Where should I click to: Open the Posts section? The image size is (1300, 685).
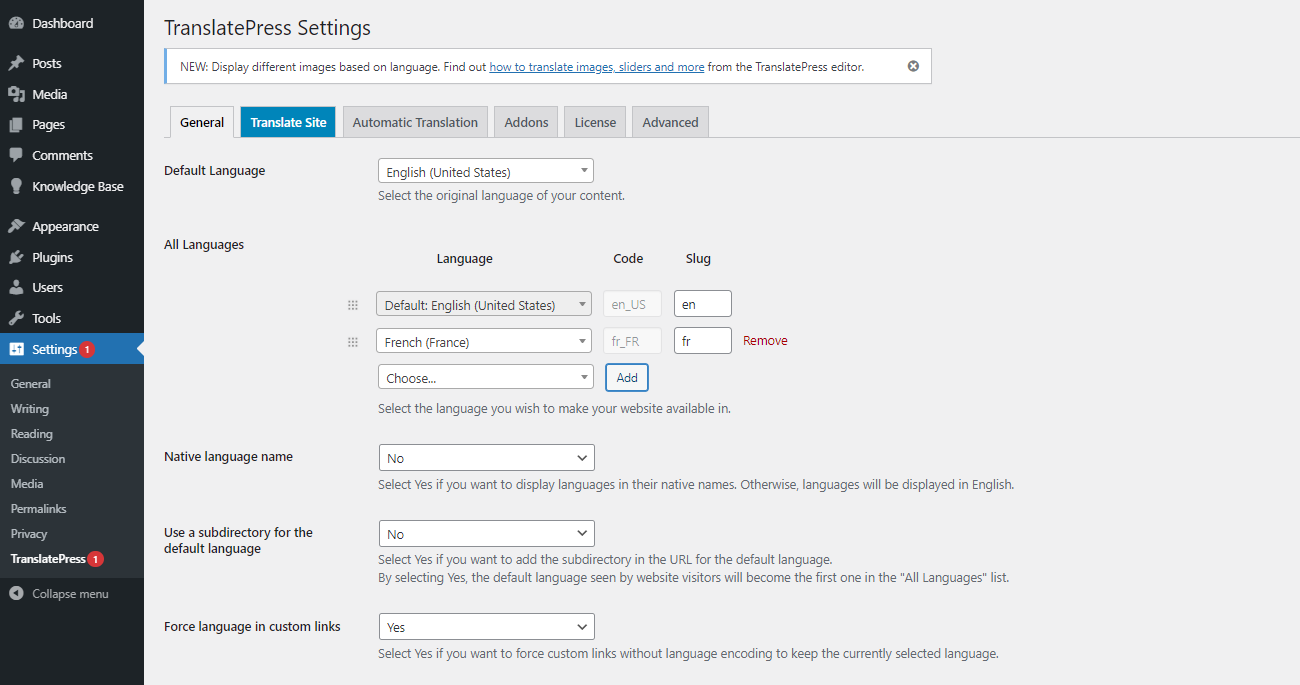45,62
